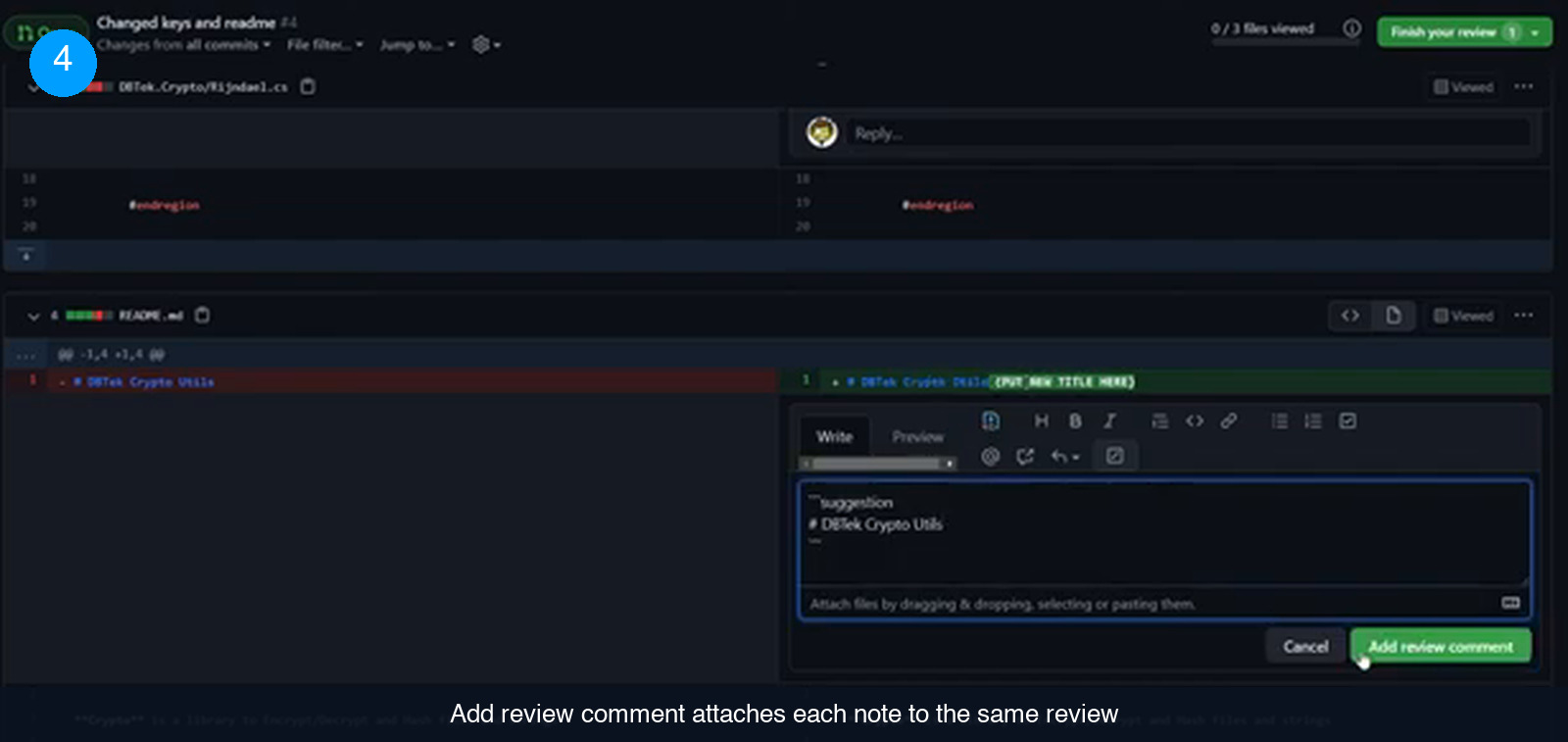Apply heading formatting with the H icon

point(1042,420)
